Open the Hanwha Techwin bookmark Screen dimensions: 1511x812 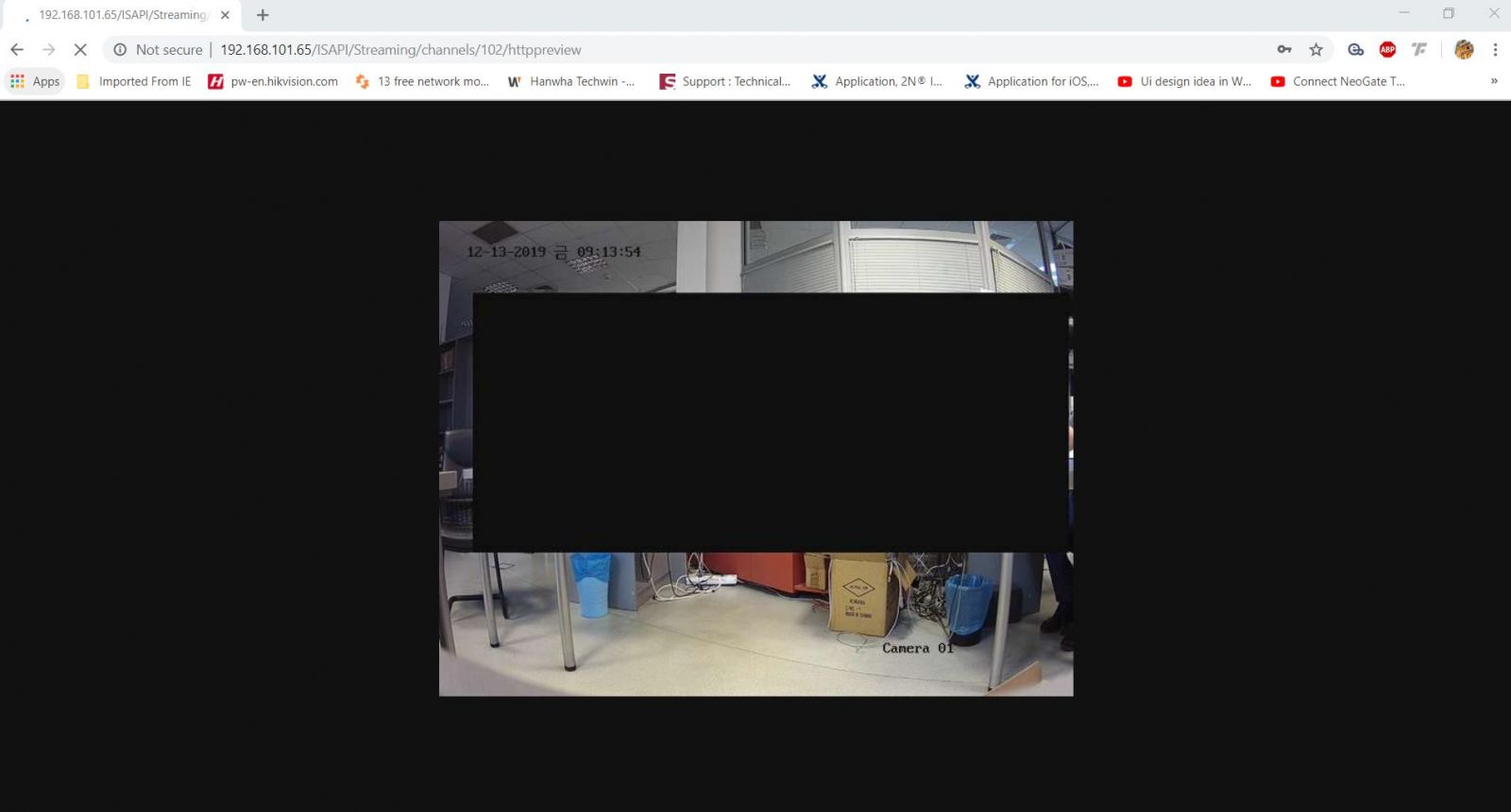click(x=571, y=81)
